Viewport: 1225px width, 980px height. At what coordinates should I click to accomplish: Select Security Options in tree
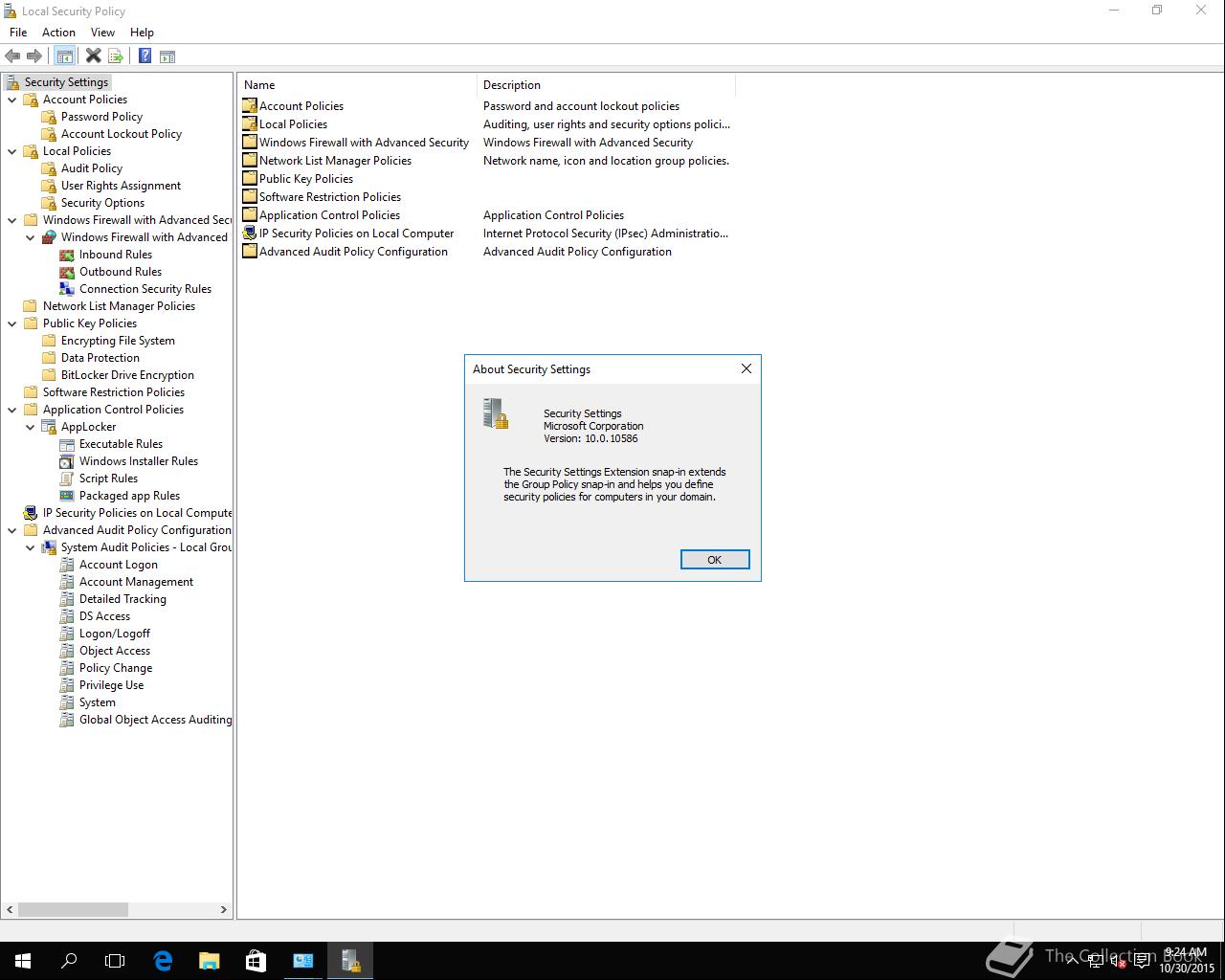(102, 203)
